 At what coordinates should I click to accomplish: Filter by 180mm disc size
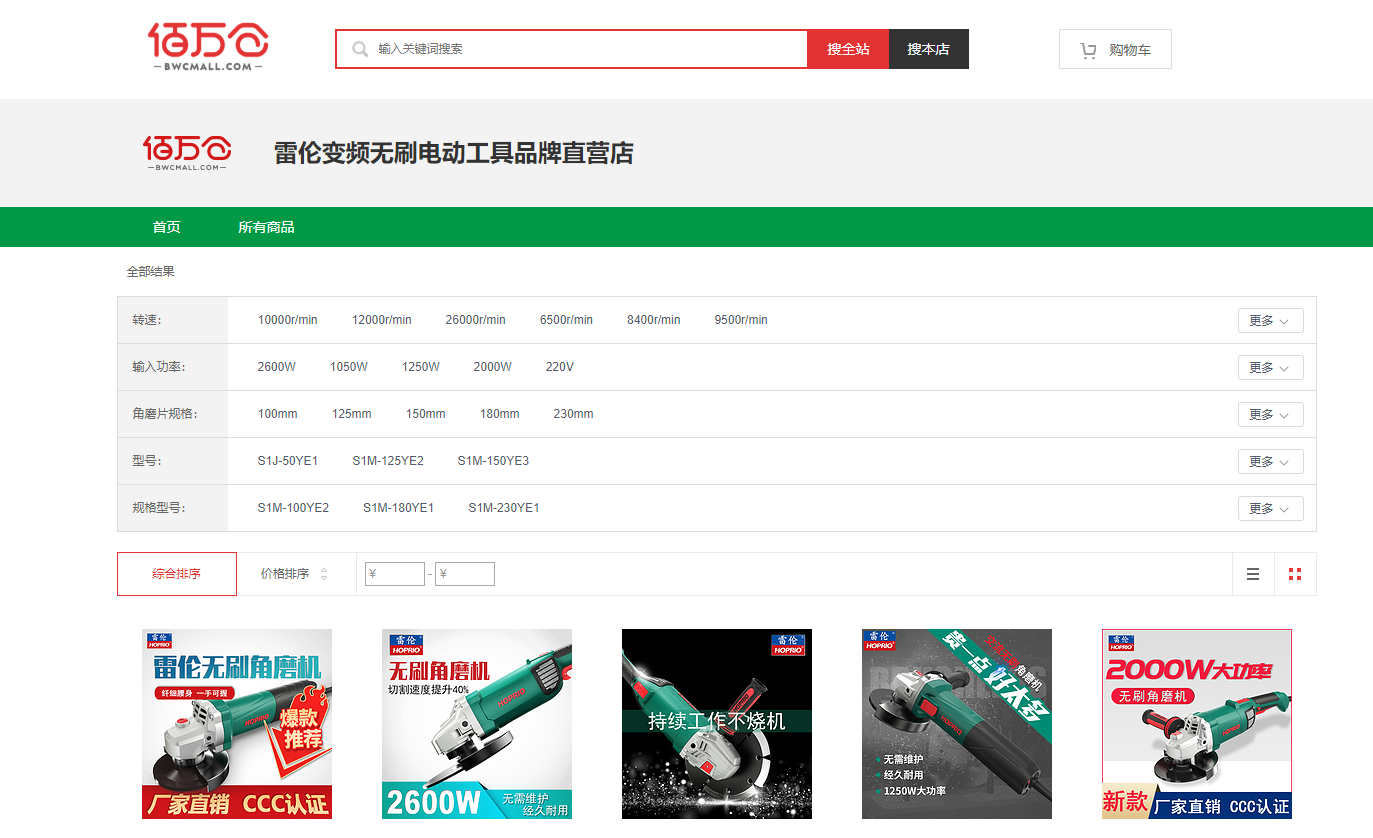point(500,414)
